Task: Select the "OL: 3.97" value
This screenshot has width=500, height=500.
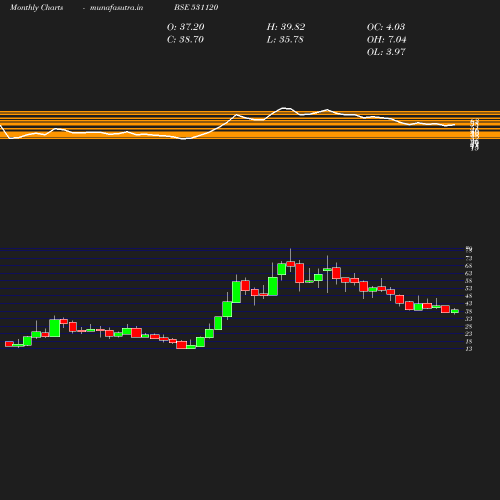Action: 386,52
